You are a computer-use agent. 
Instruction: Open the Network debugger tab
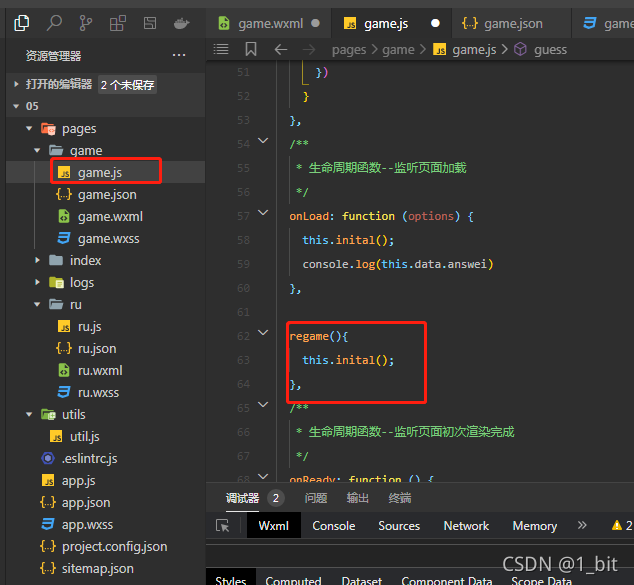[x=466, y=526]
